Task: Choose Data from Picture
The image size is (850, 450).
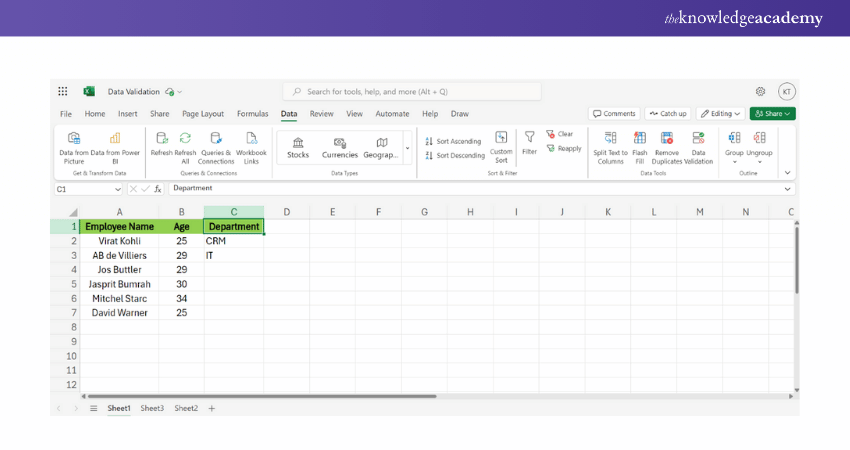Action: click(x=73, y=140)
